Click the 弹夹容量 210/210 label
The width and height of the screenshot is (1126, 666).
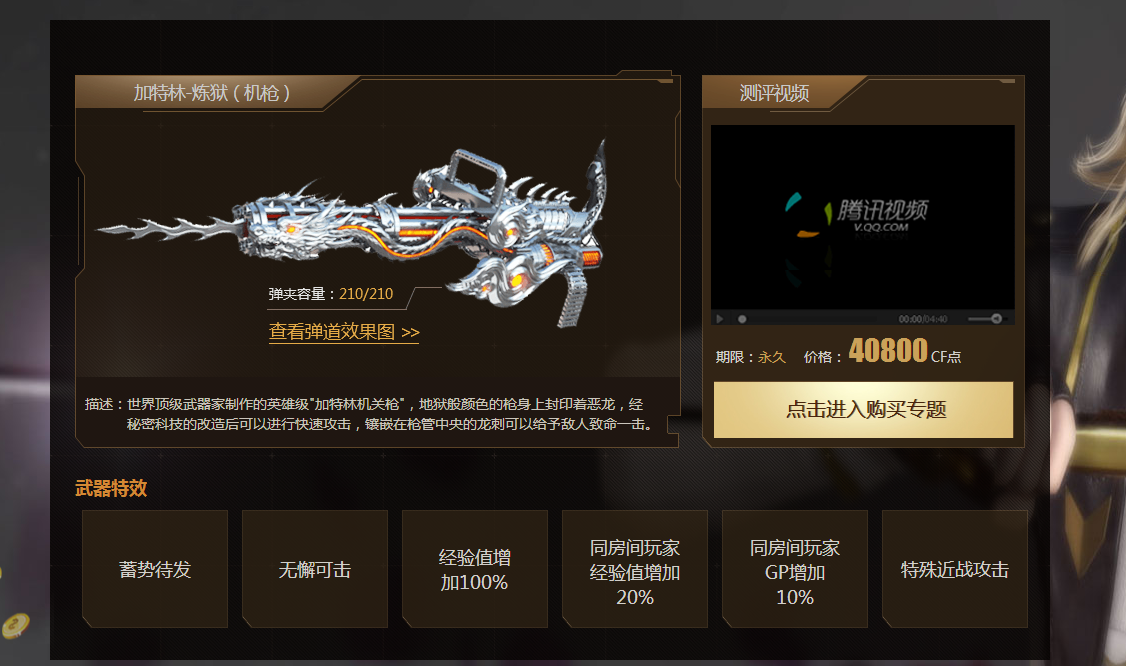pos(330,294)
